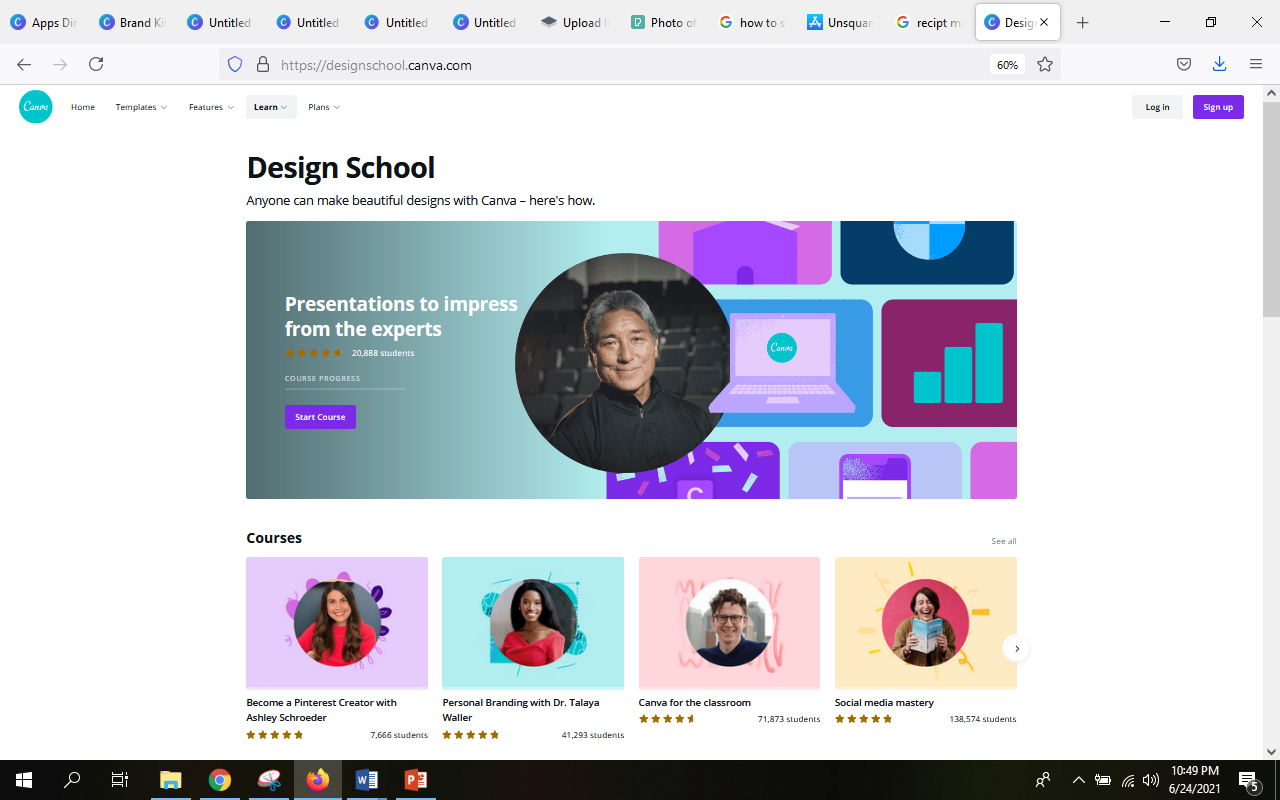The height and width of the screenshot is (800, 1280).
Task: Open Personal Branding with Dr. Talaya Waller title
Action: pos(521,710)
